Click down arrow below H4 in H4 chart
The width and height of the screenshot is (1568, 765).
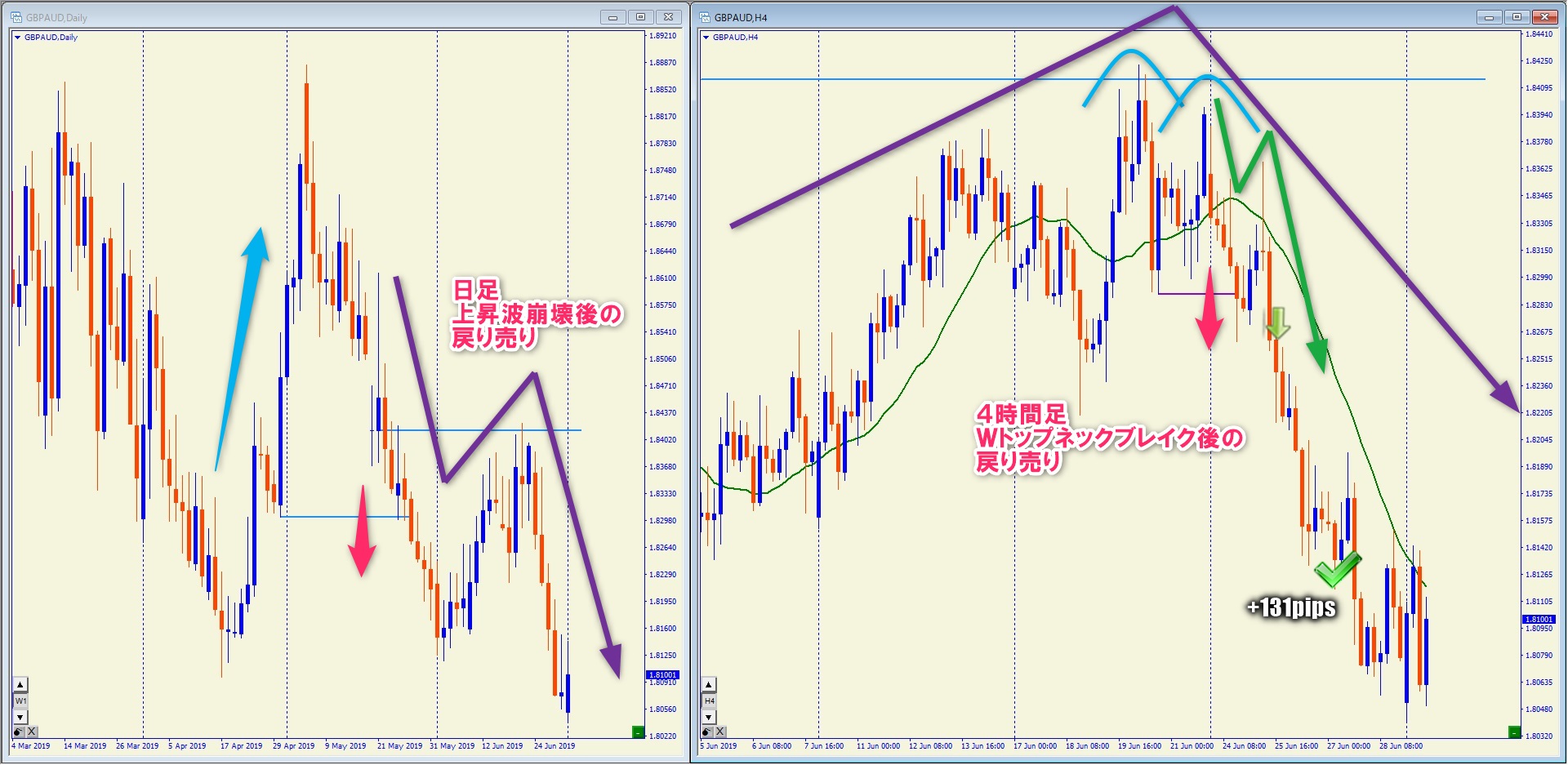pyautogui.click(x=709, y=717)
